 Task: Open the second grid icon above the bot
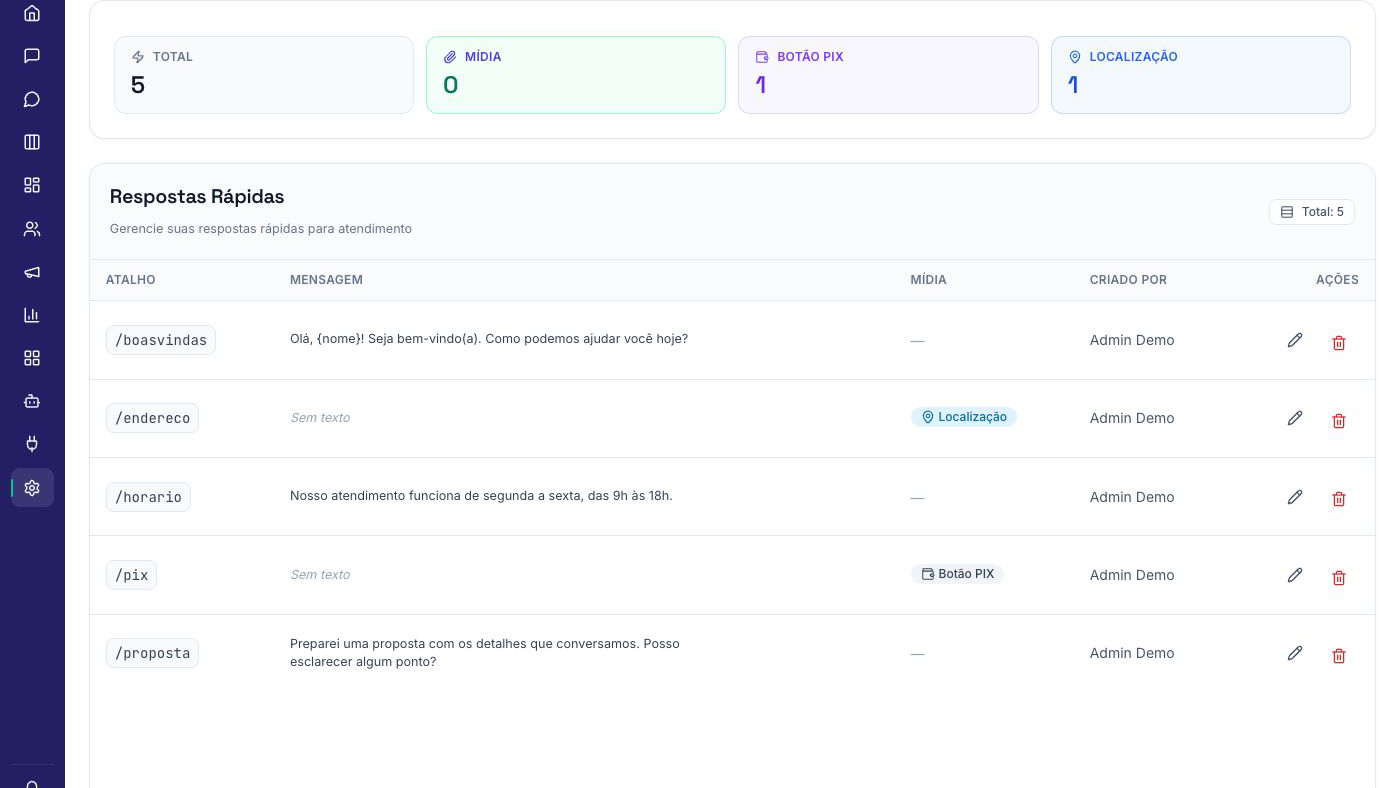(32, 358)
